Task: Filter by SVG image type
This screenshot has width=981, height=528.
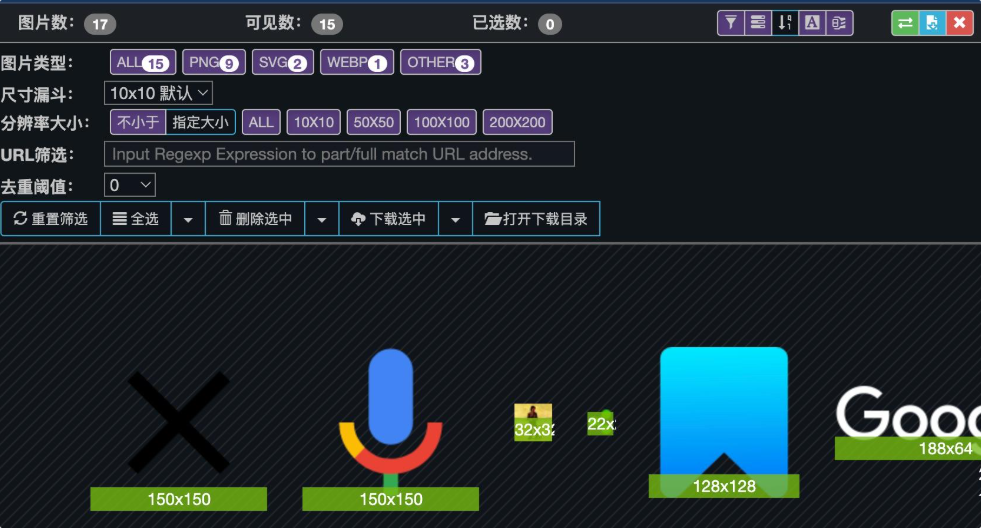Action: (x=283, y=62)
